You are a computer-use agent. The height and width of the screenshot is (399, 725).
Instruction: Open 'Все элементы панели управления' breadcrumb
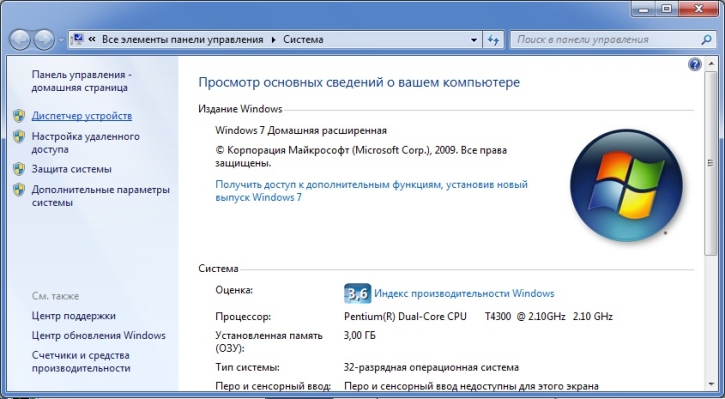(x=183, y=39)
